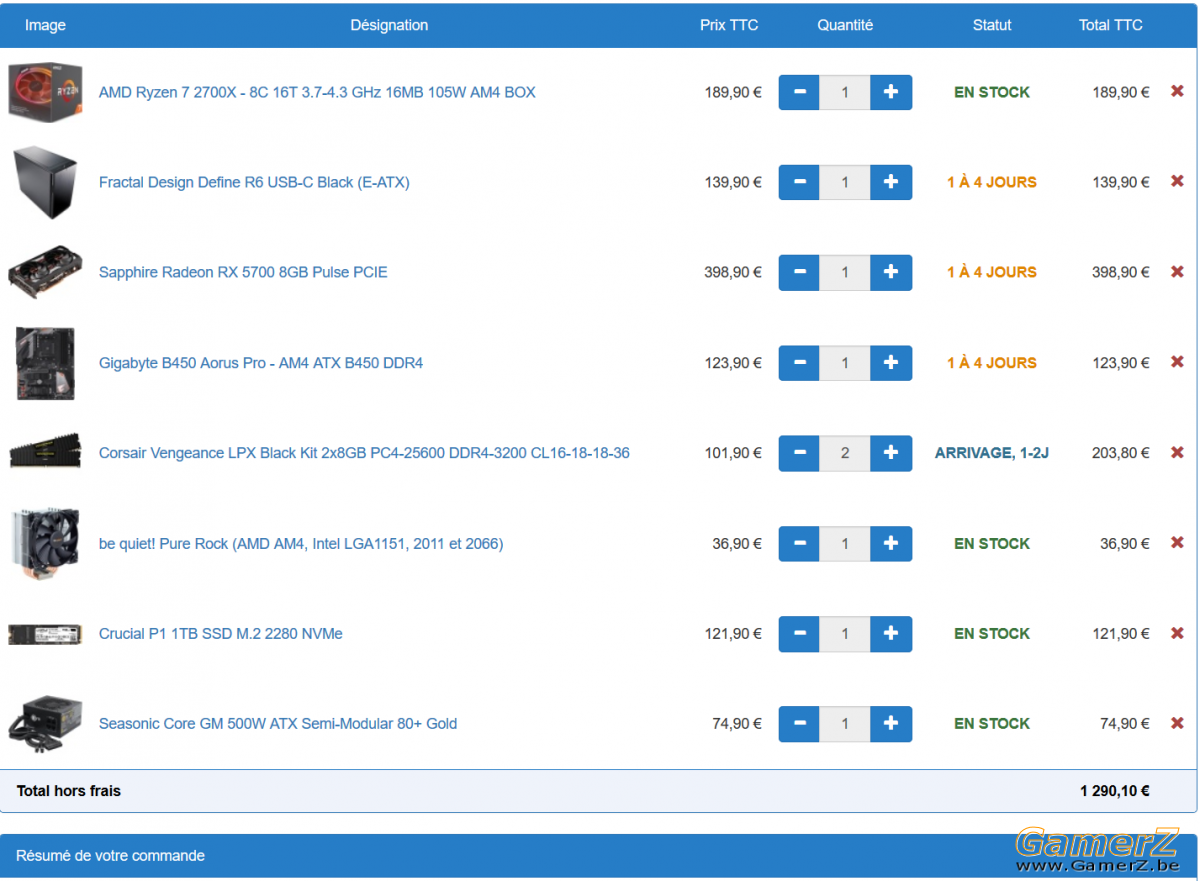Open be quiet! Pure Rock product link
This screenshot has width=1200, height=881.
click(301, 543)
